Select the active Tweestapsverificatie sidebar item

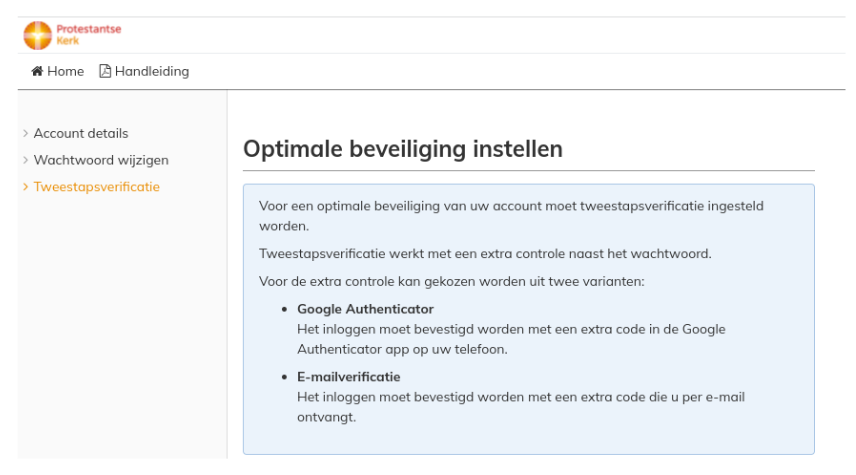(97, 187)
